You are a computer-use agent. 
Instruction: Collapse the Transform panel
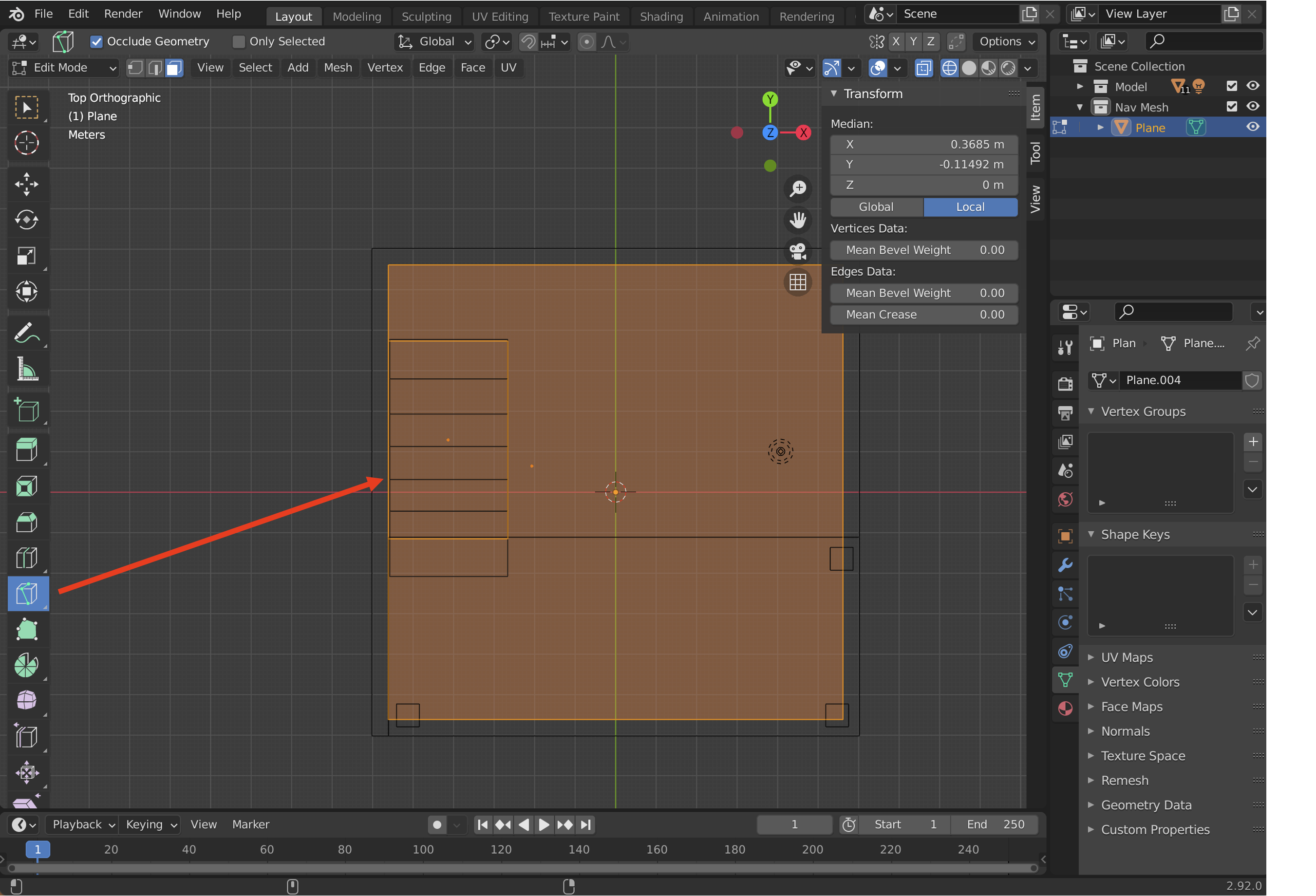coord(833,94)
